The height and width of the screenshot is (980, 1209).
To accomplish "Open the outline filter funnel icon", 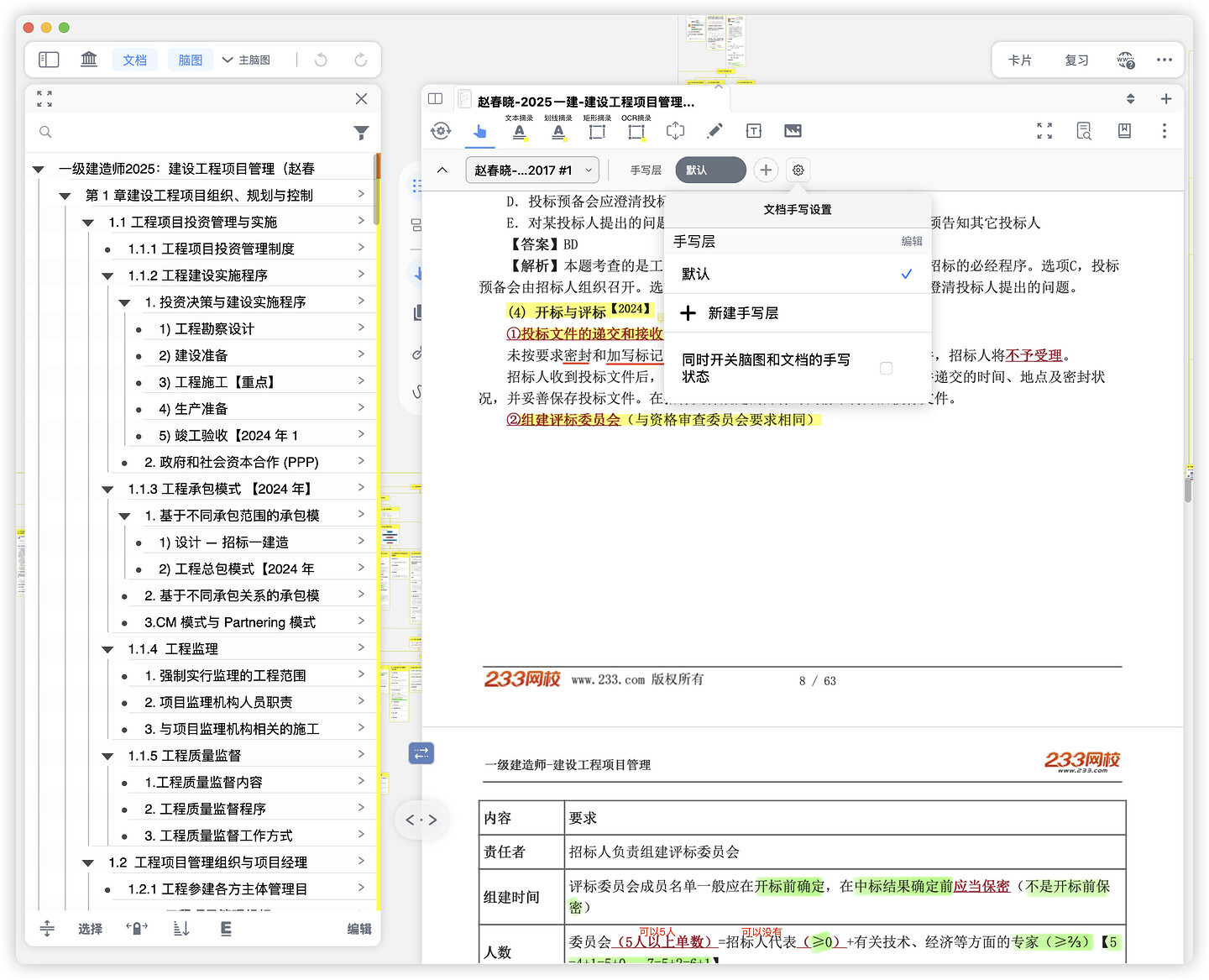I will pyautogui.click(x=361, y=132).
